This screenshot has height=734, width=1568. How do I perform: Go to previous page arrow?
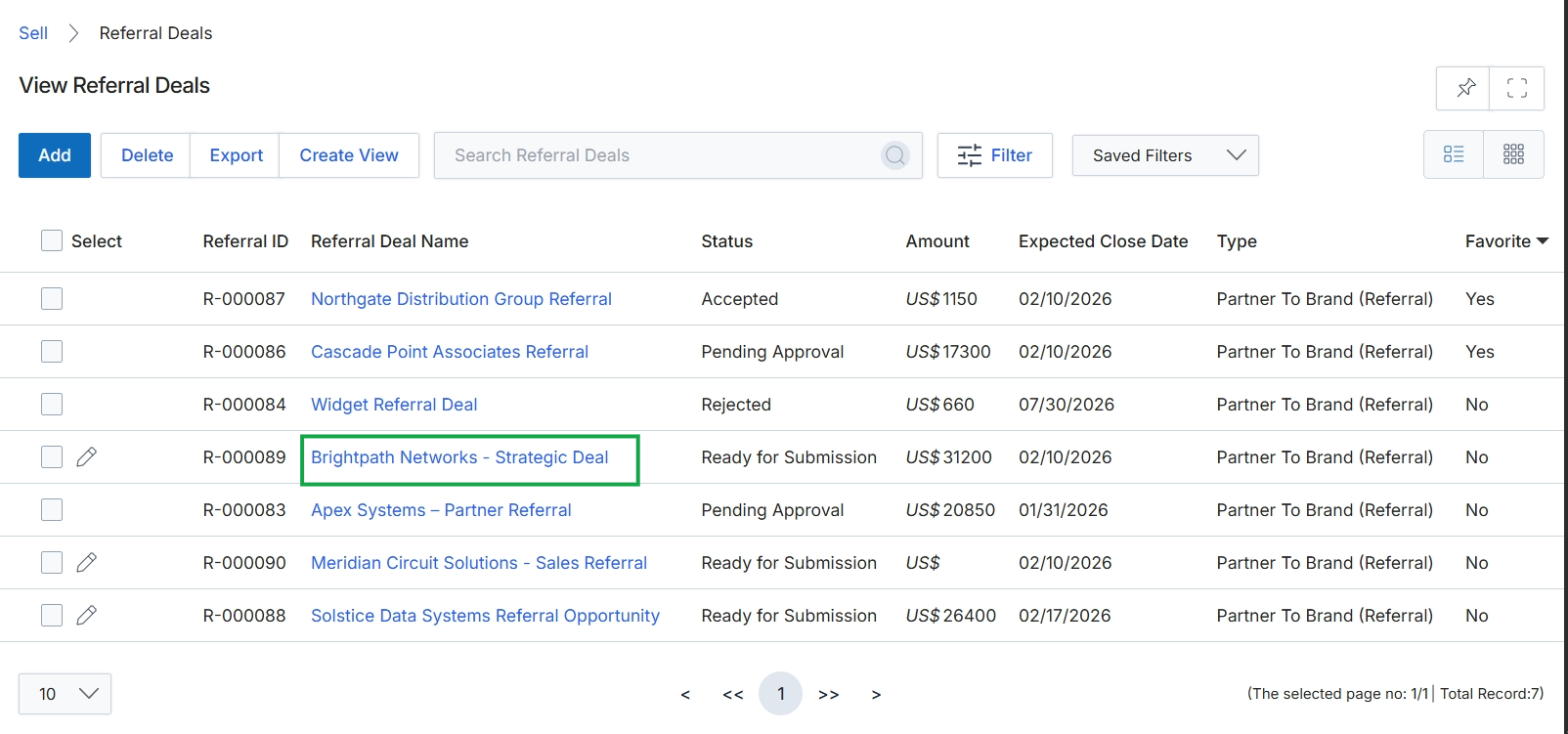pyautogui.click(x=685, y=694)
